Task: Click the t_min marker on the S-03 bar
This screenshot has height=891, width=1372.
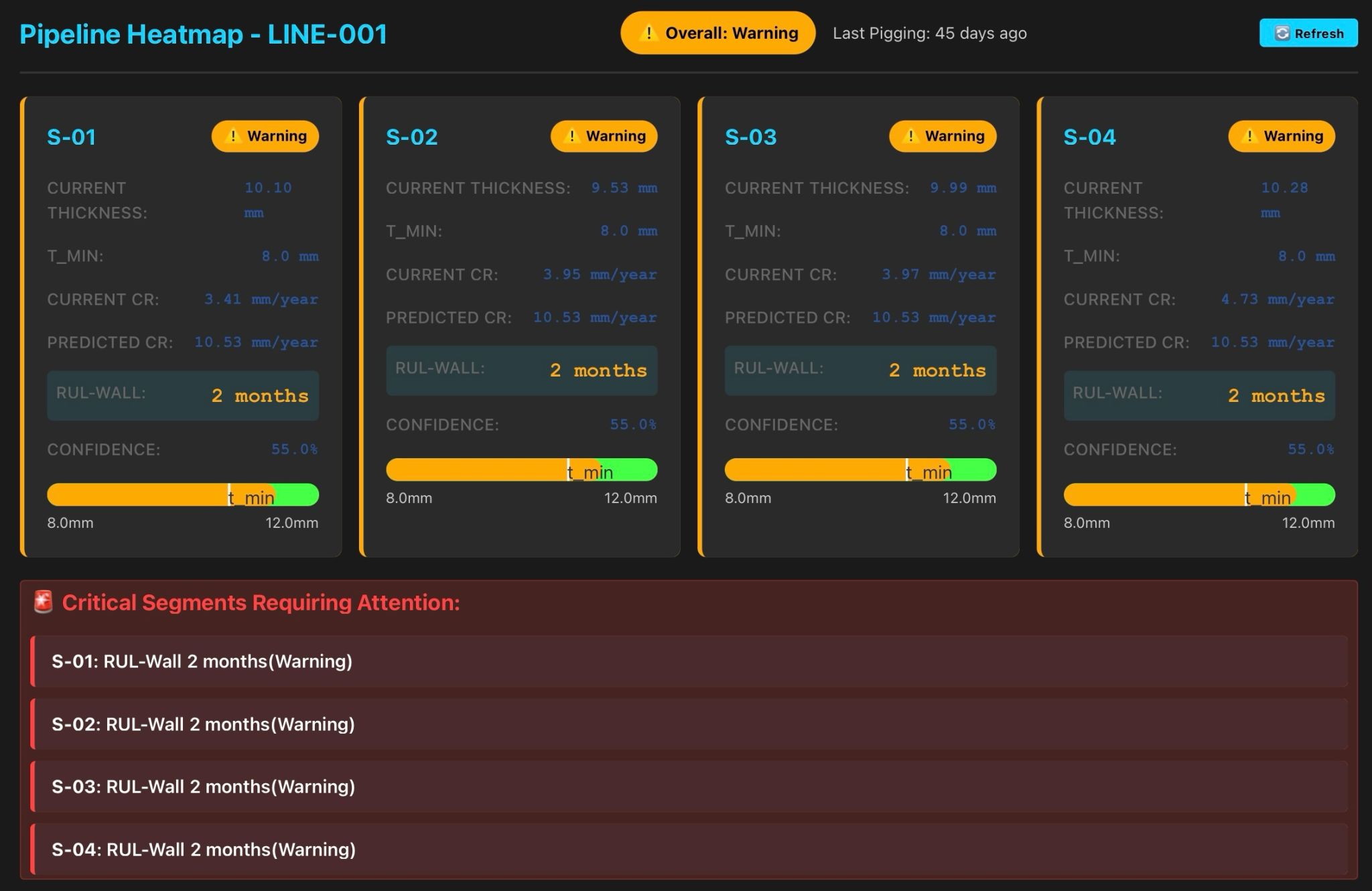Action: pyautogui.click(x=907, y=470)
